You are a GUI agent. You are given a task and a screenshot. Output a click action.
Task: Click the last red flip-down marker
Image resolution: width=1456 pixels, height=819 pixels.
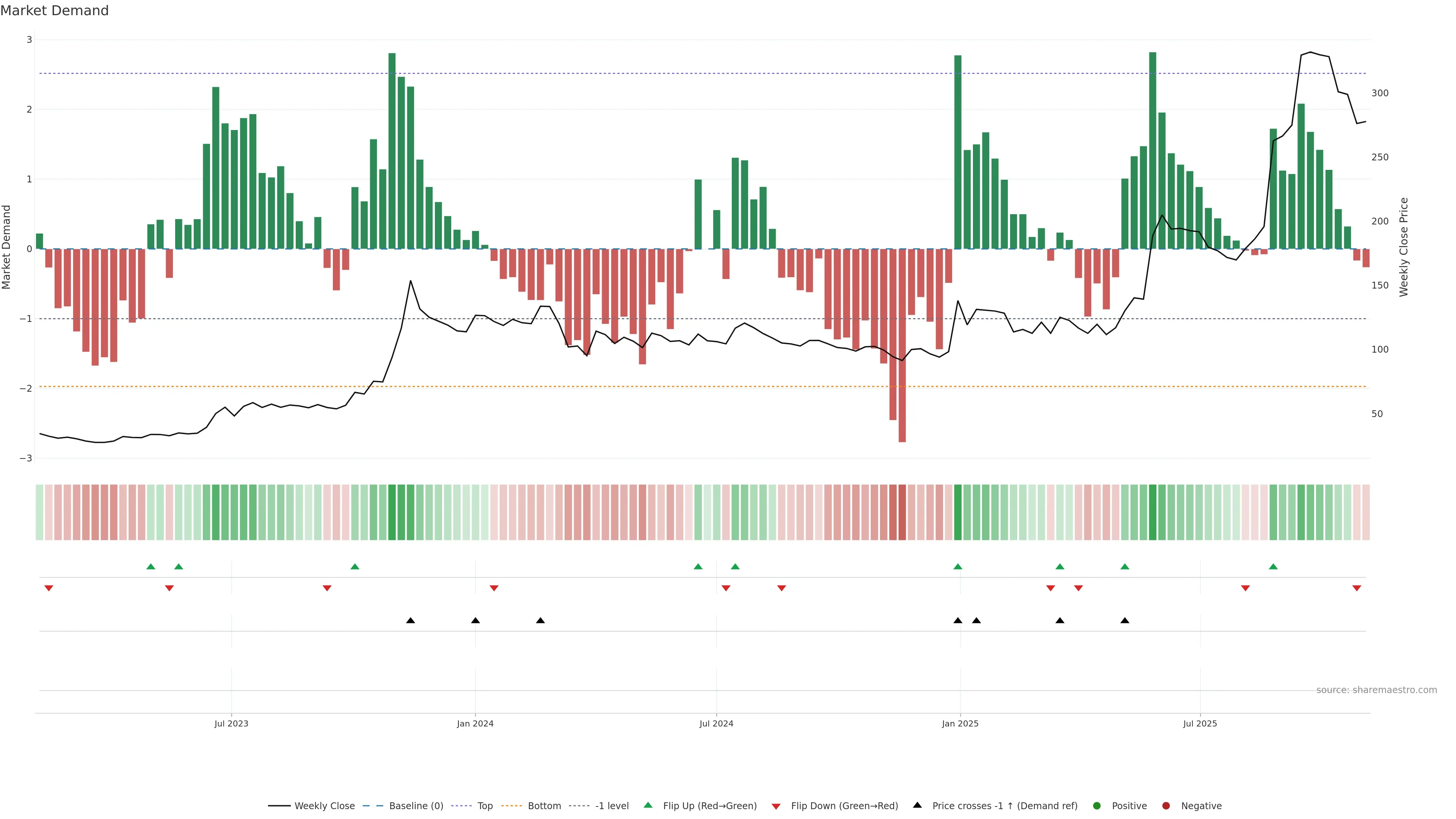pyautogui.click(x=1357, y=588)
